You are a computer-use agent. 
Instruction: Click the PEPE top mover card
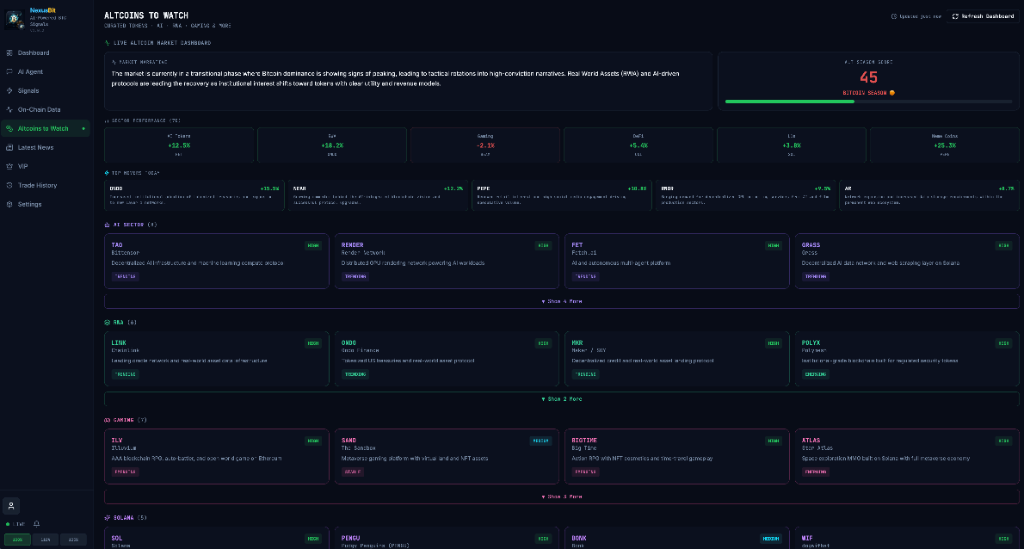click(x=562, y=196)
